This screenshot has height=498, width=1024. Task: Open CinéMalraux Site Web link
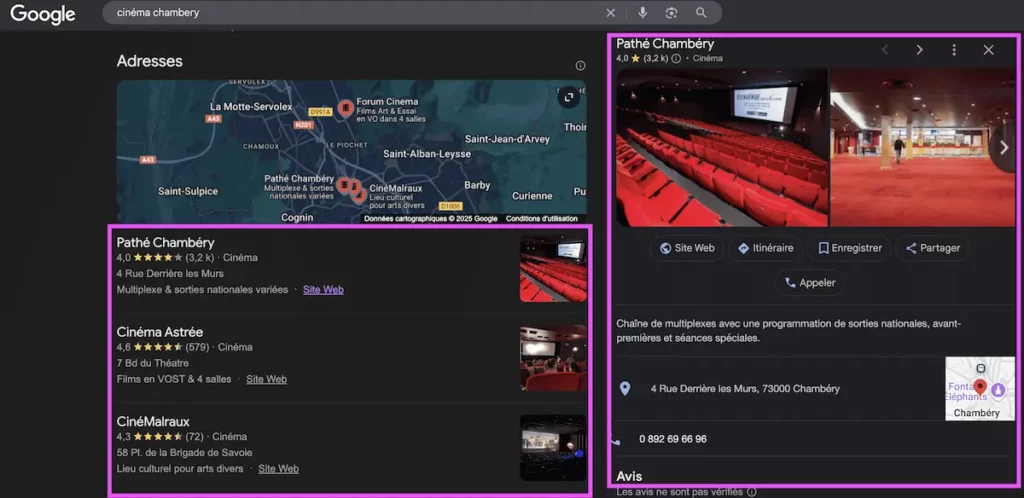[278, 469]
